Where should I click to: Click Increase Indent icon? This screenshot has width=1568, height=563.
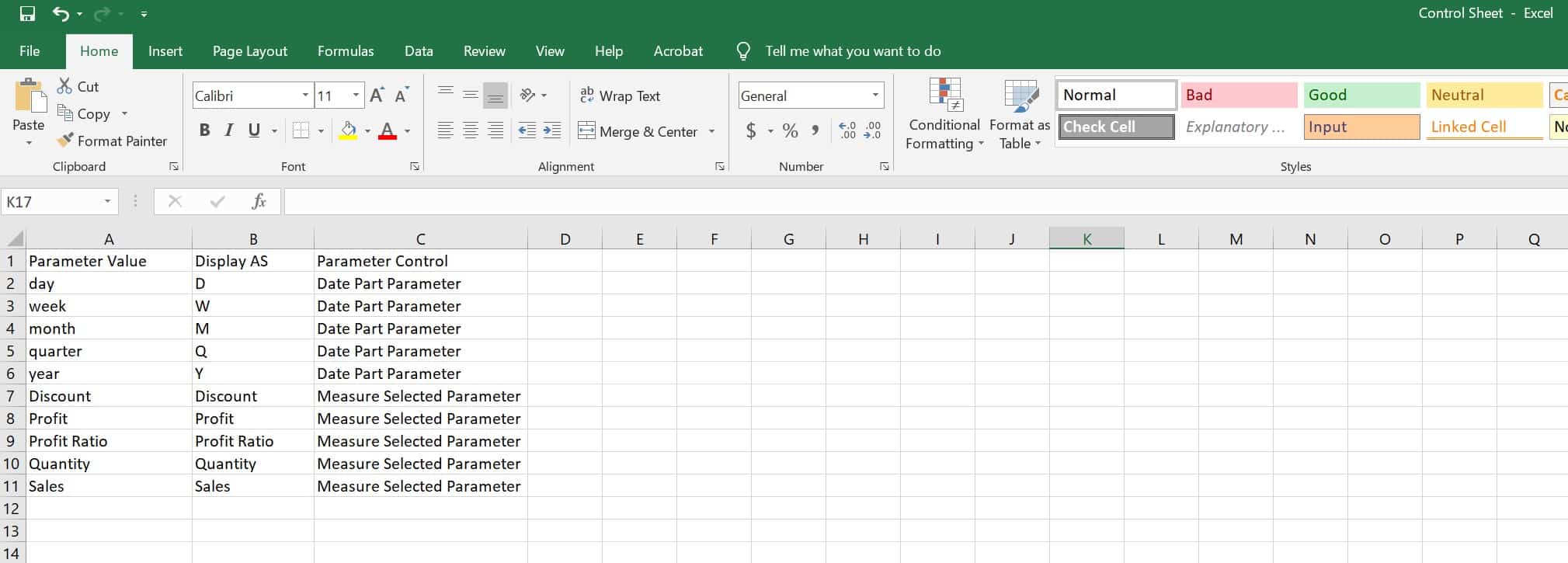(x=552, y=130)
